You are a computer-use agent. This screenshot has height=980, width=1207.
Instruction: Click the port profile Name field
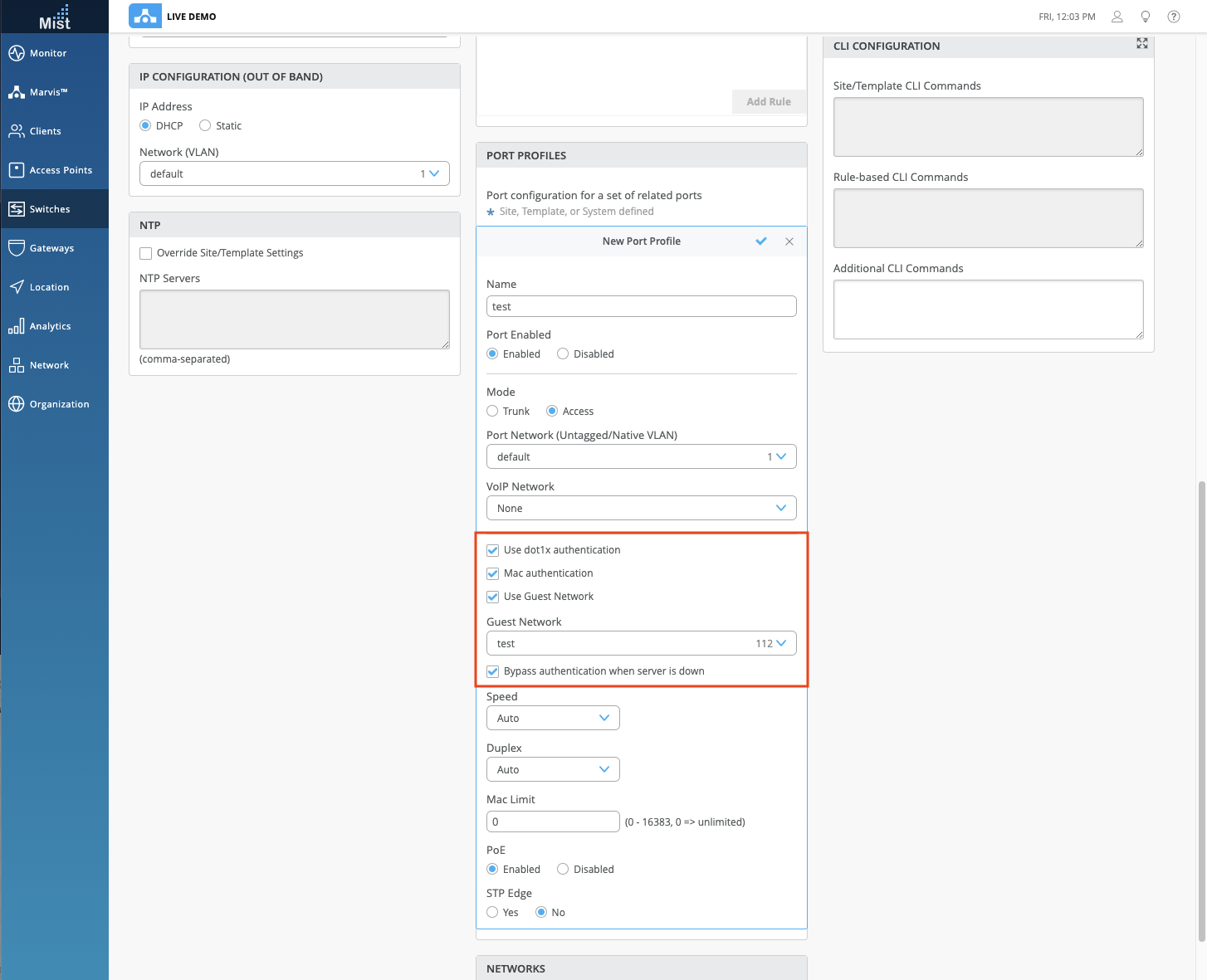point(641,306)
